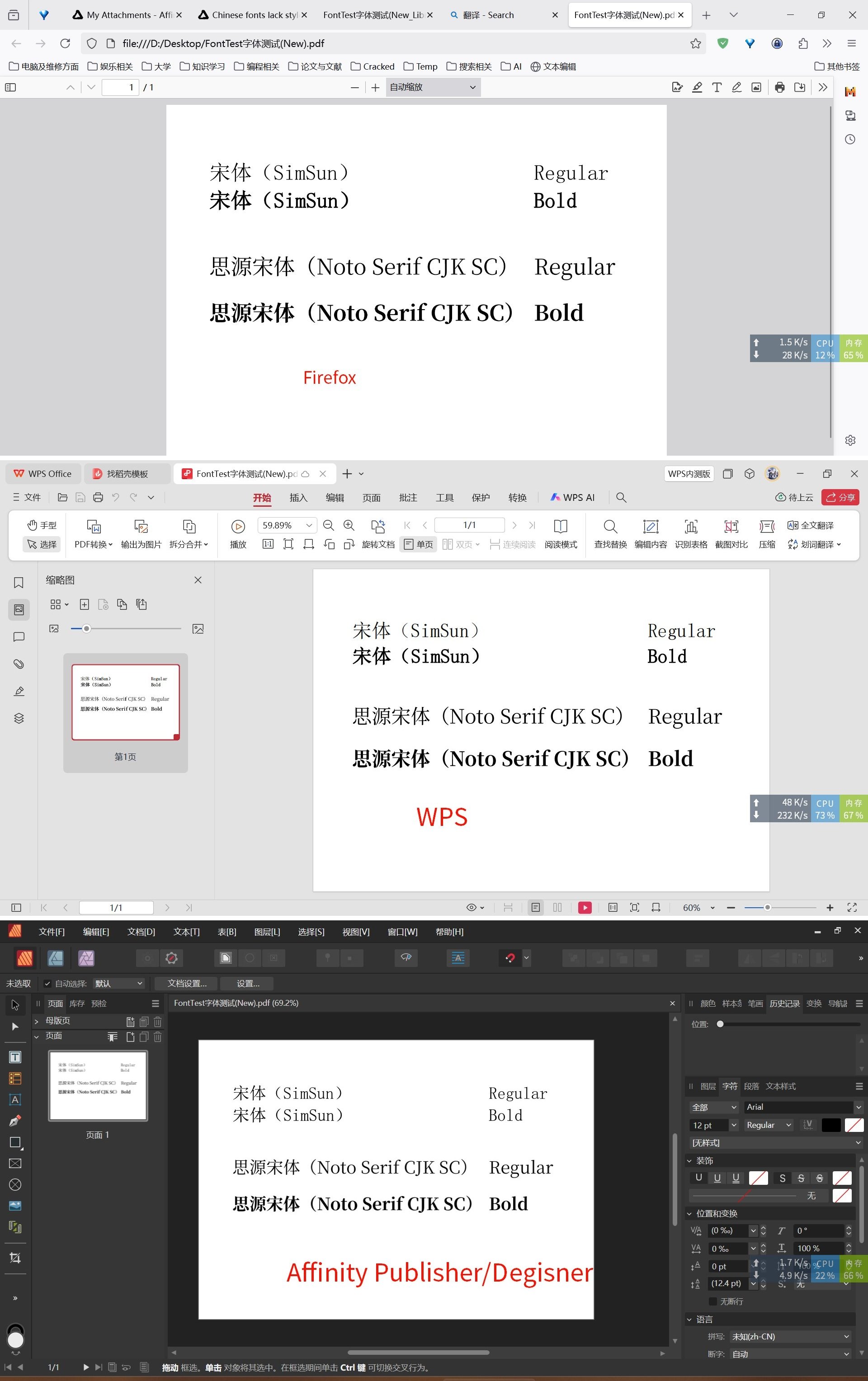Open 12 pt font size dropdown

coord(734,1125)
